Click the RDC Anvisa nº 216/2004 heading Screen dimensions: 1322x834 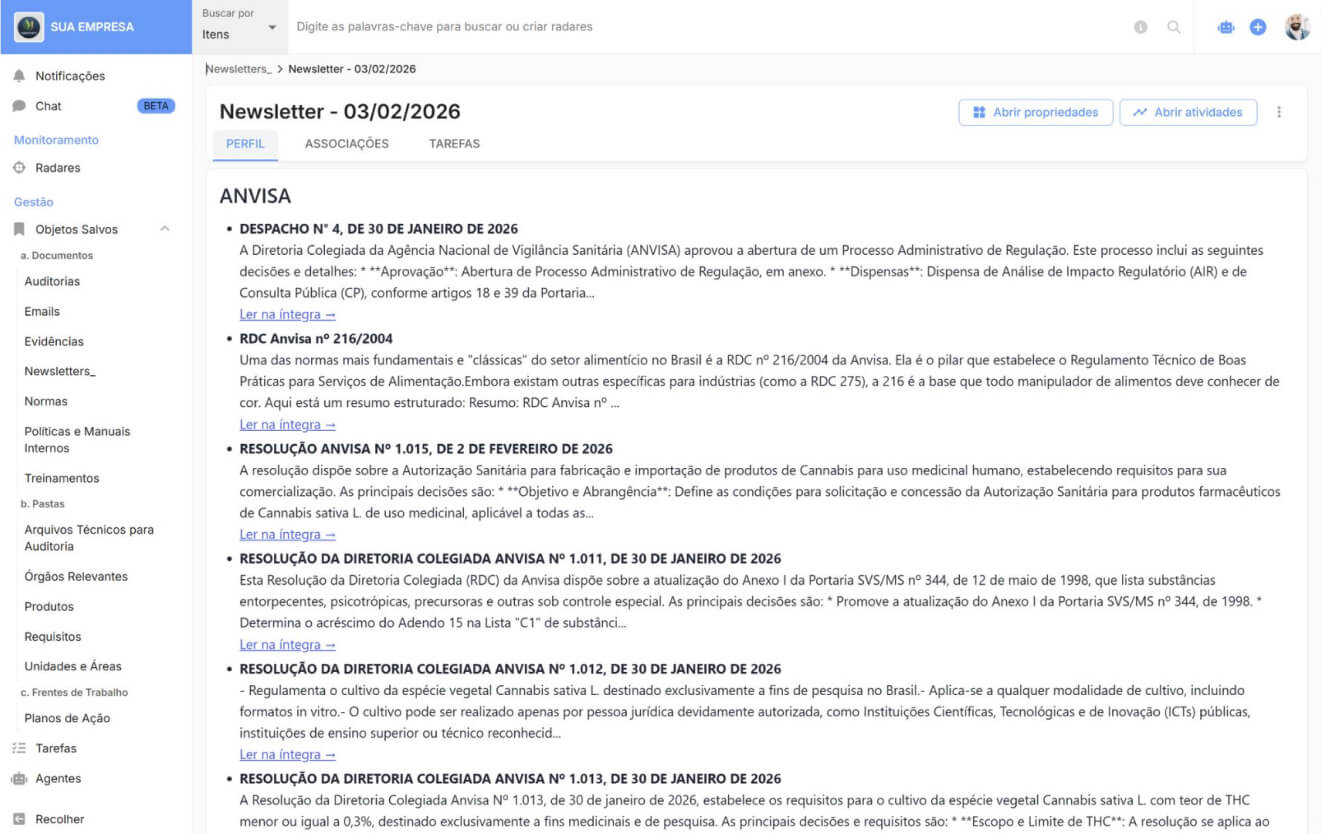[x=316, y=339]
